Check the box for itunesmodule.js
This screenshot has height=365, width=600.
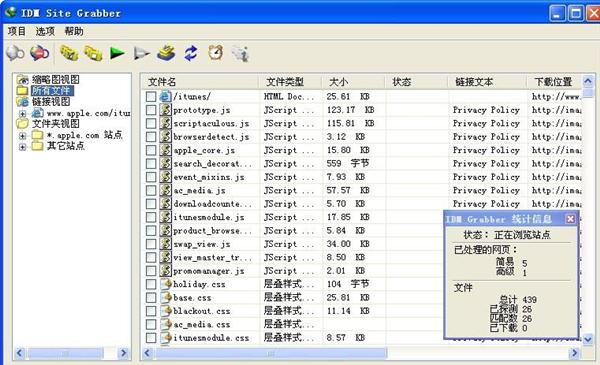151,217
